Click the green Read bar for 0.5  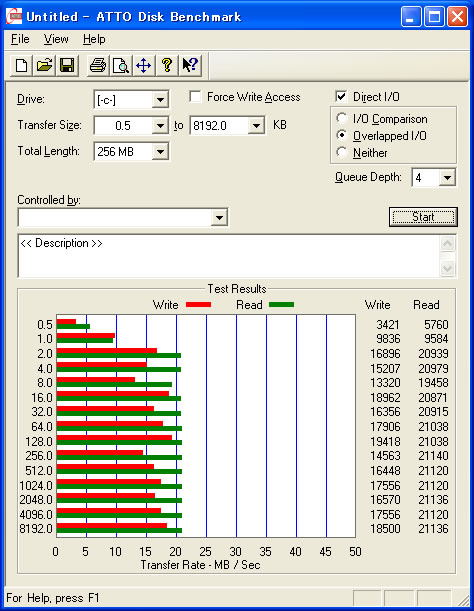73,326
